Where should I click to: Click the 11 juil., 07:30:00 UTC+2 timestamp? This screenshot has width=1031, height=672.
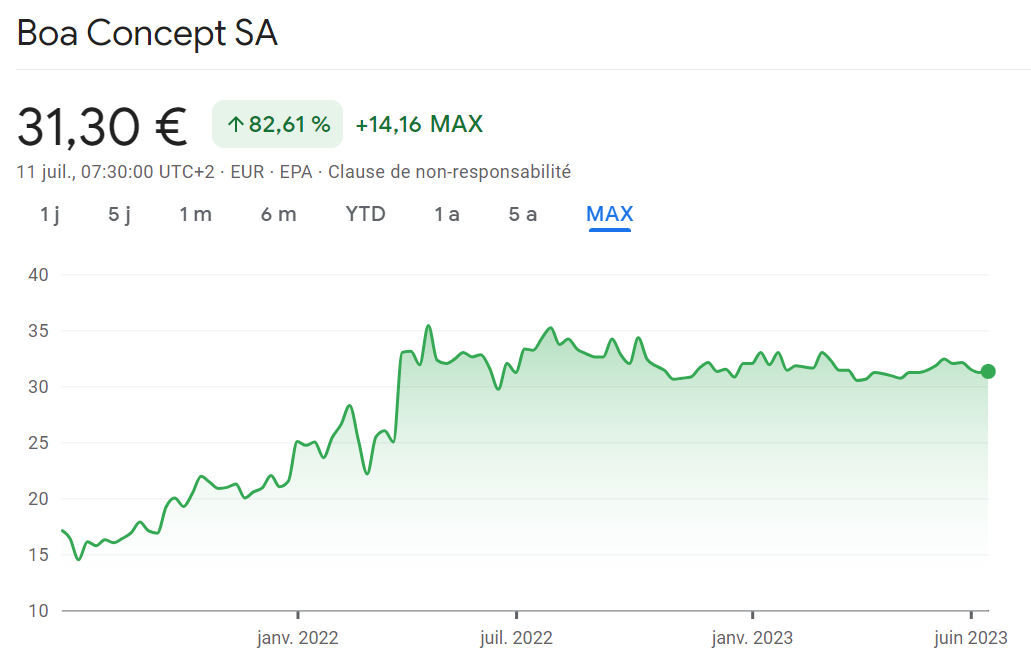click(x=116, y=172)
